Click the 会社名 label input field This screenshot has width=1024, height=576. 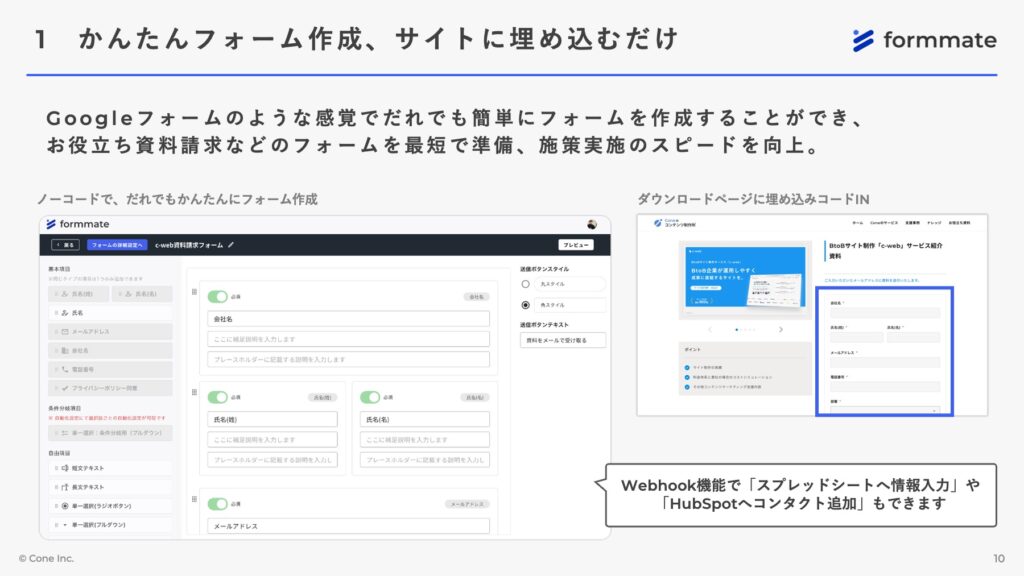(x=348, y=319)
